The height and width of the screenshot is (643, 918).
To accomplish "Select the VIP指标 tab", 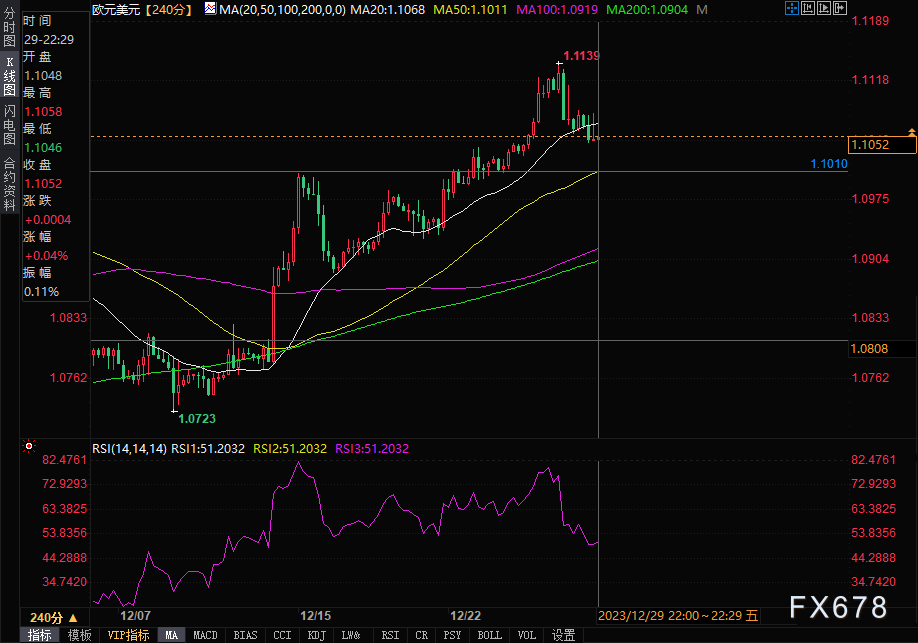I will point(128,635).
